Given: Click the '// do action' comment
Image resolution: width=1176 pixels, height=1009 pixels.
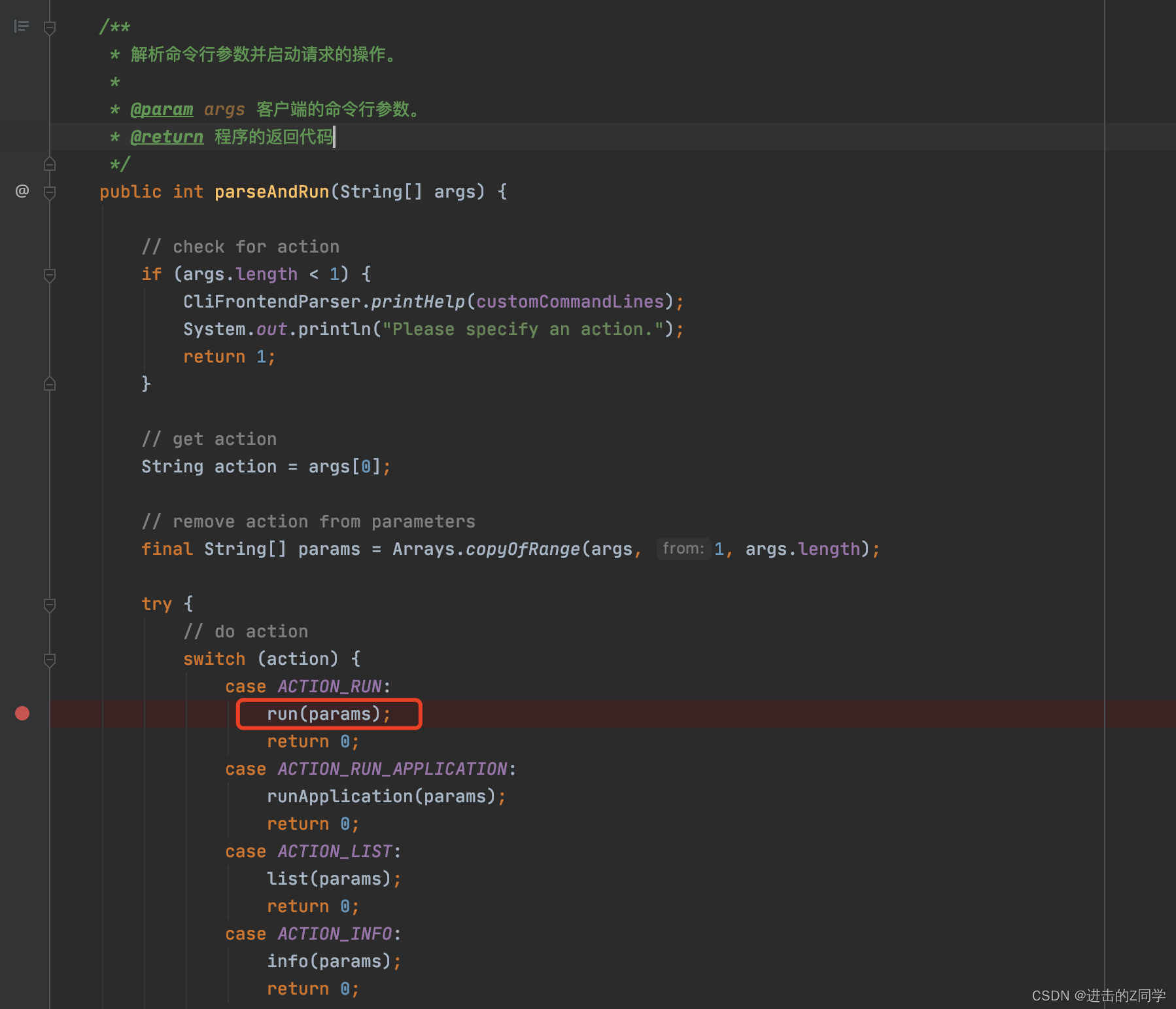Looking at the screenshot, I should click(246, 631).
